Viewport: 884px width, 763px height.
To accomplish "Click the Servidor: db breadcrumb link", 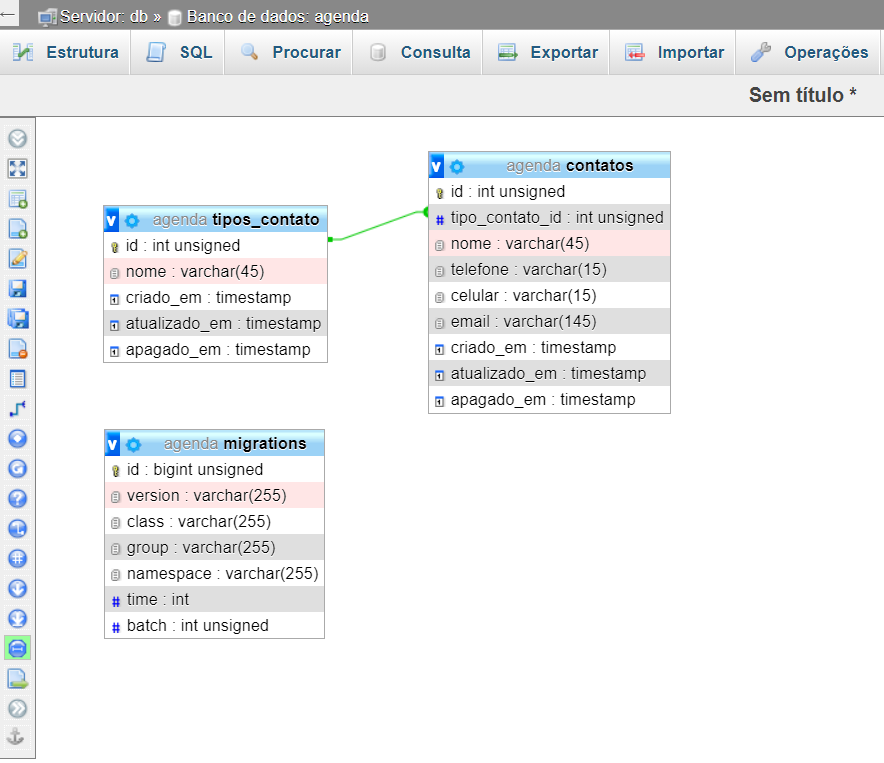I will point(104,16).
